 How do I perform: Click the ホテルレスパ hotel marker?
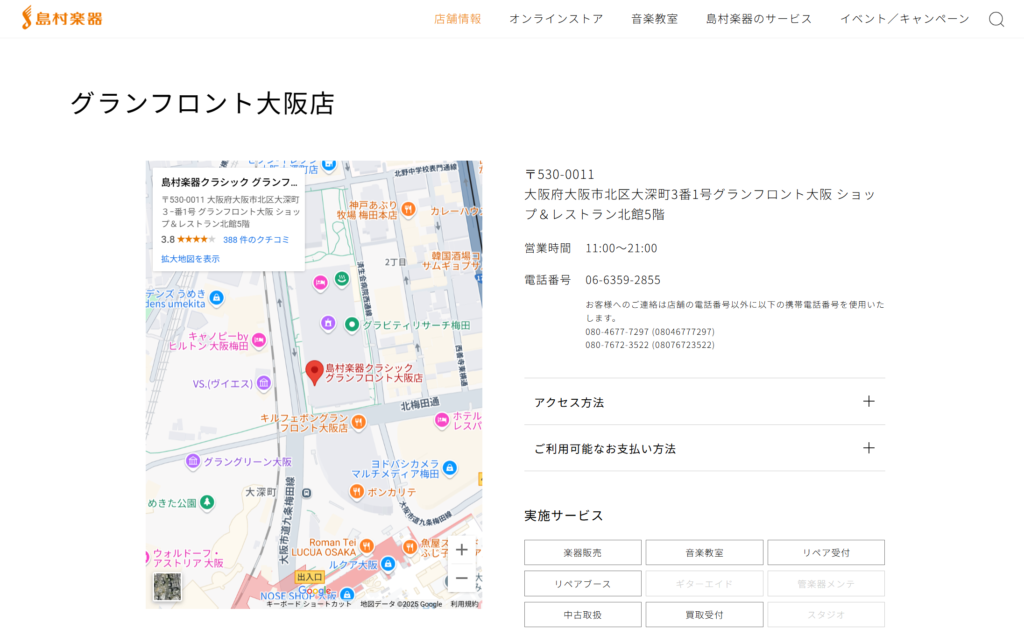point(442,420)
